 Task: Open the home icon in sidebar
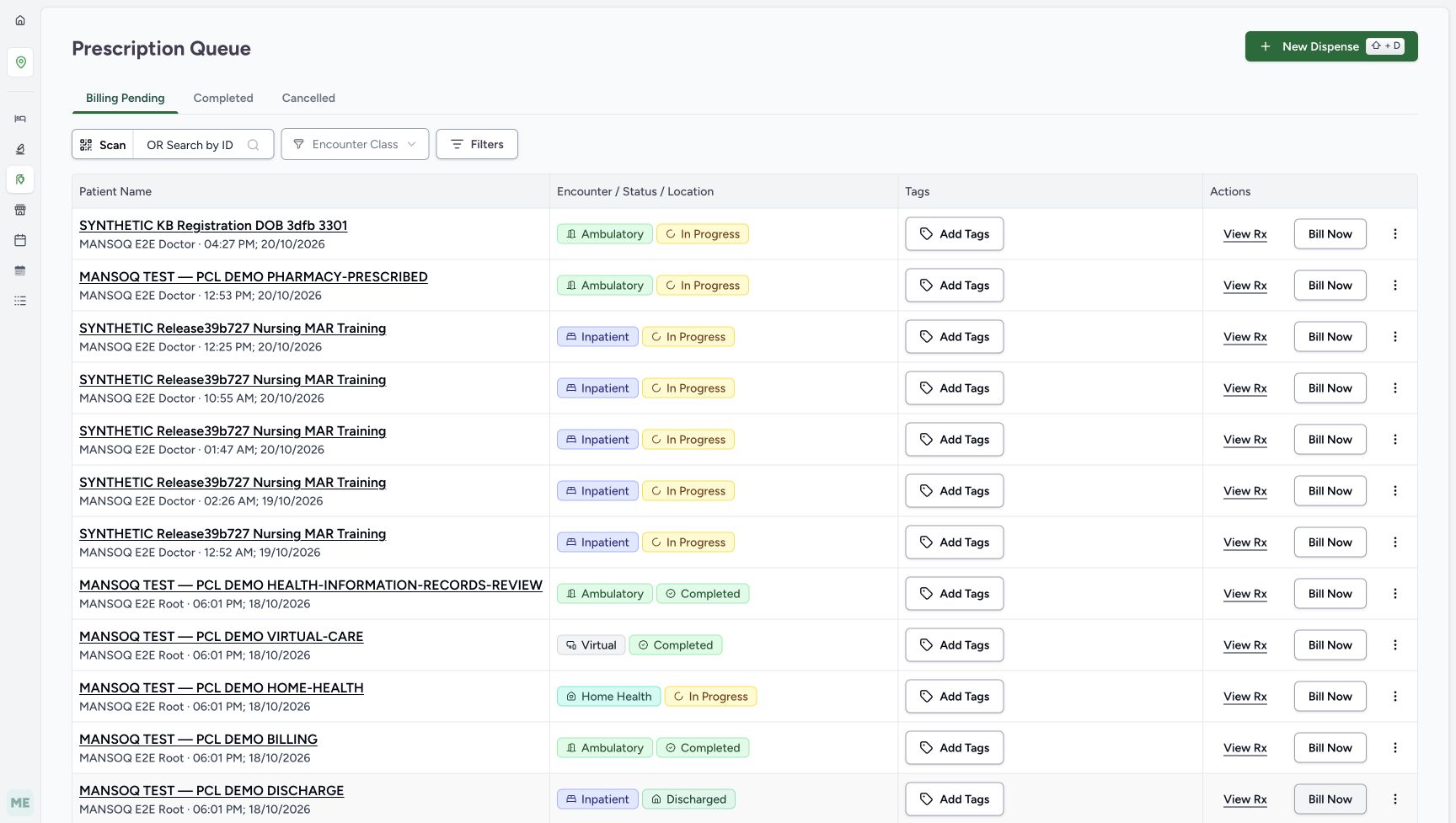click(20, 20)
